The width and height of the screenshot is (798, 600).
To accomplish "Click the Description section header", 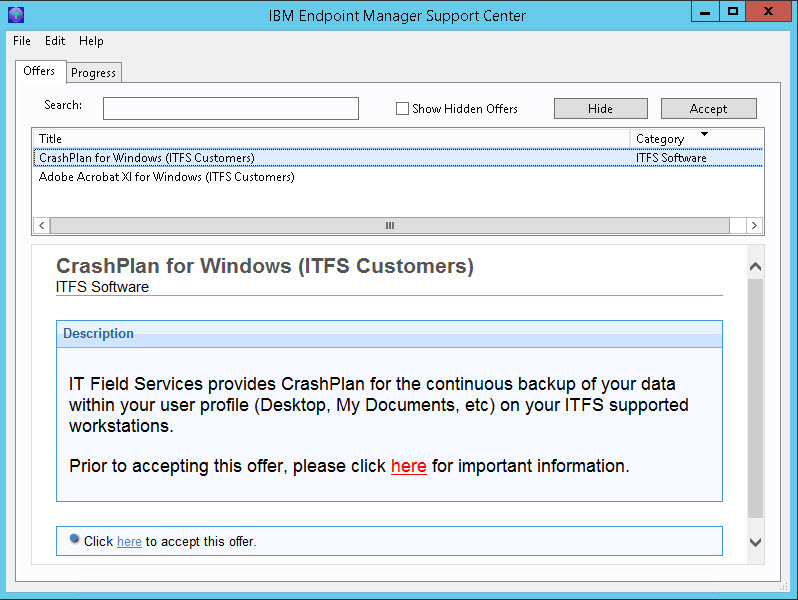I will 389,334.
